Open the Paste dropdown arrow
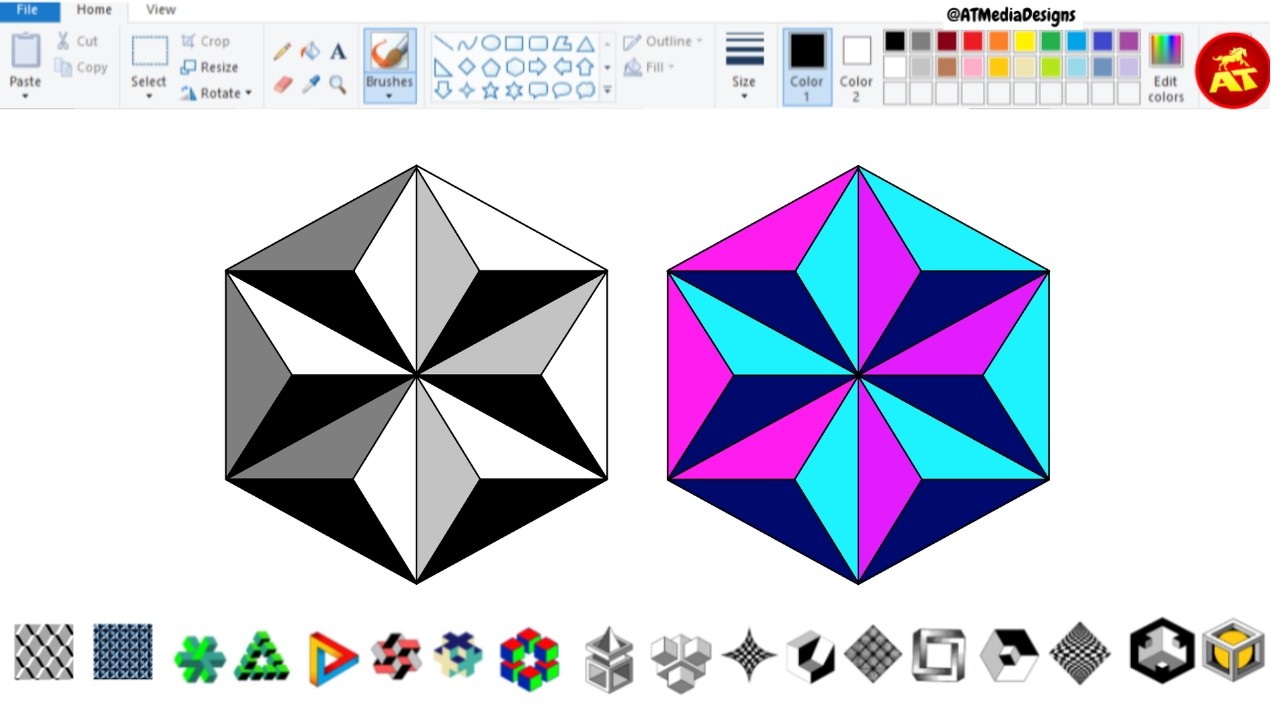The height and width of the screenshot is (720, 1280). 25,96
